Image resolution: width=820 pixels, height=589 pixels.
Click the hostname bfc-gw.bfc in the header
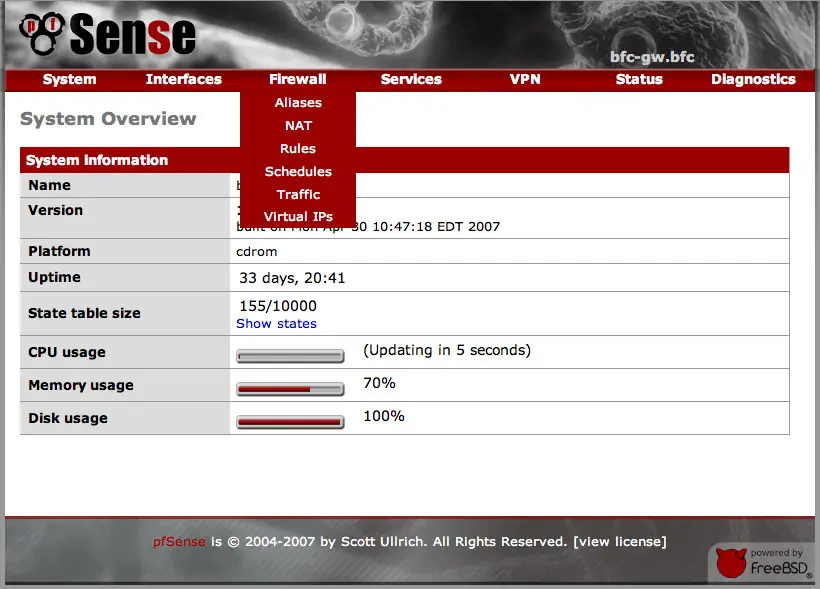point(654,57)
